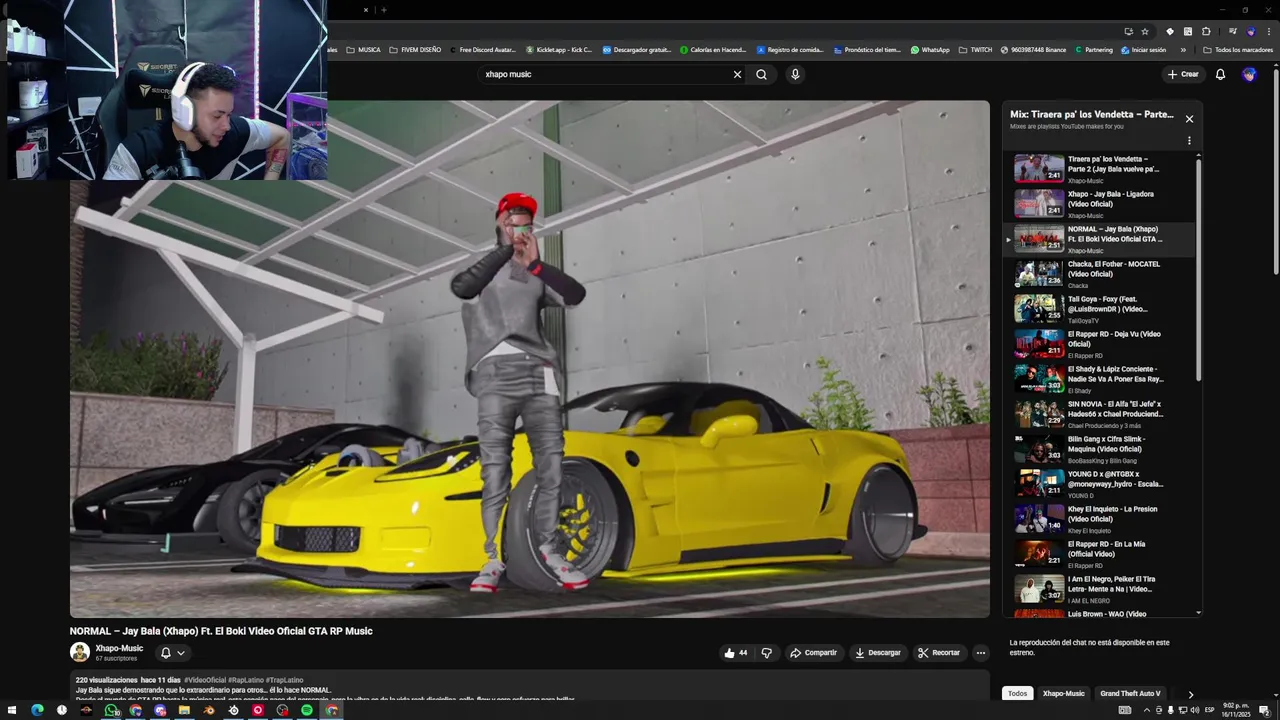The height and width of the screenshot is (720, 1280).
Task: Play Khey El Inquieto - La Presion
Action: tap(1100, 519)
